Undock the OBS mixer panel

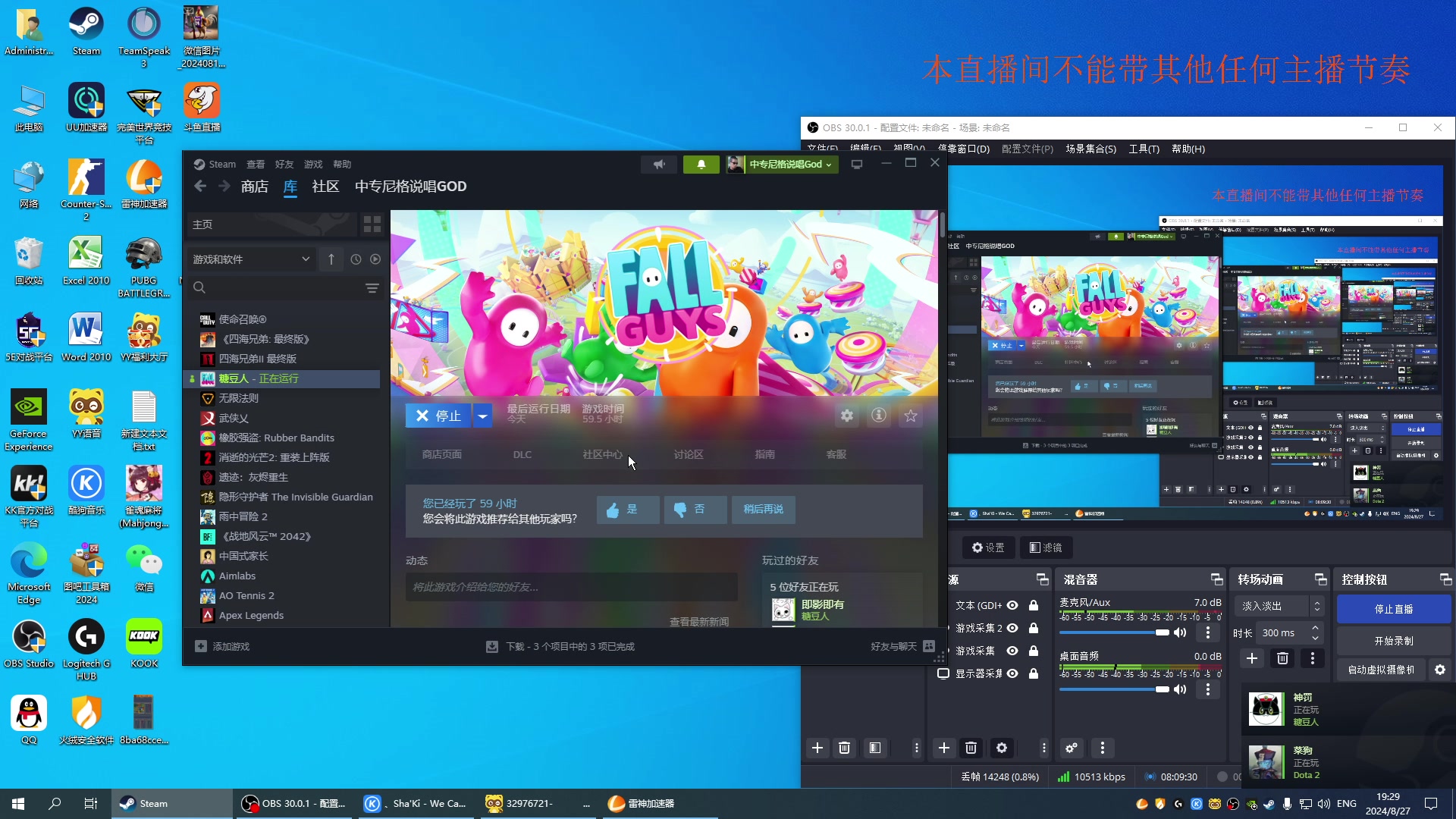click(x=1216, y=579)
